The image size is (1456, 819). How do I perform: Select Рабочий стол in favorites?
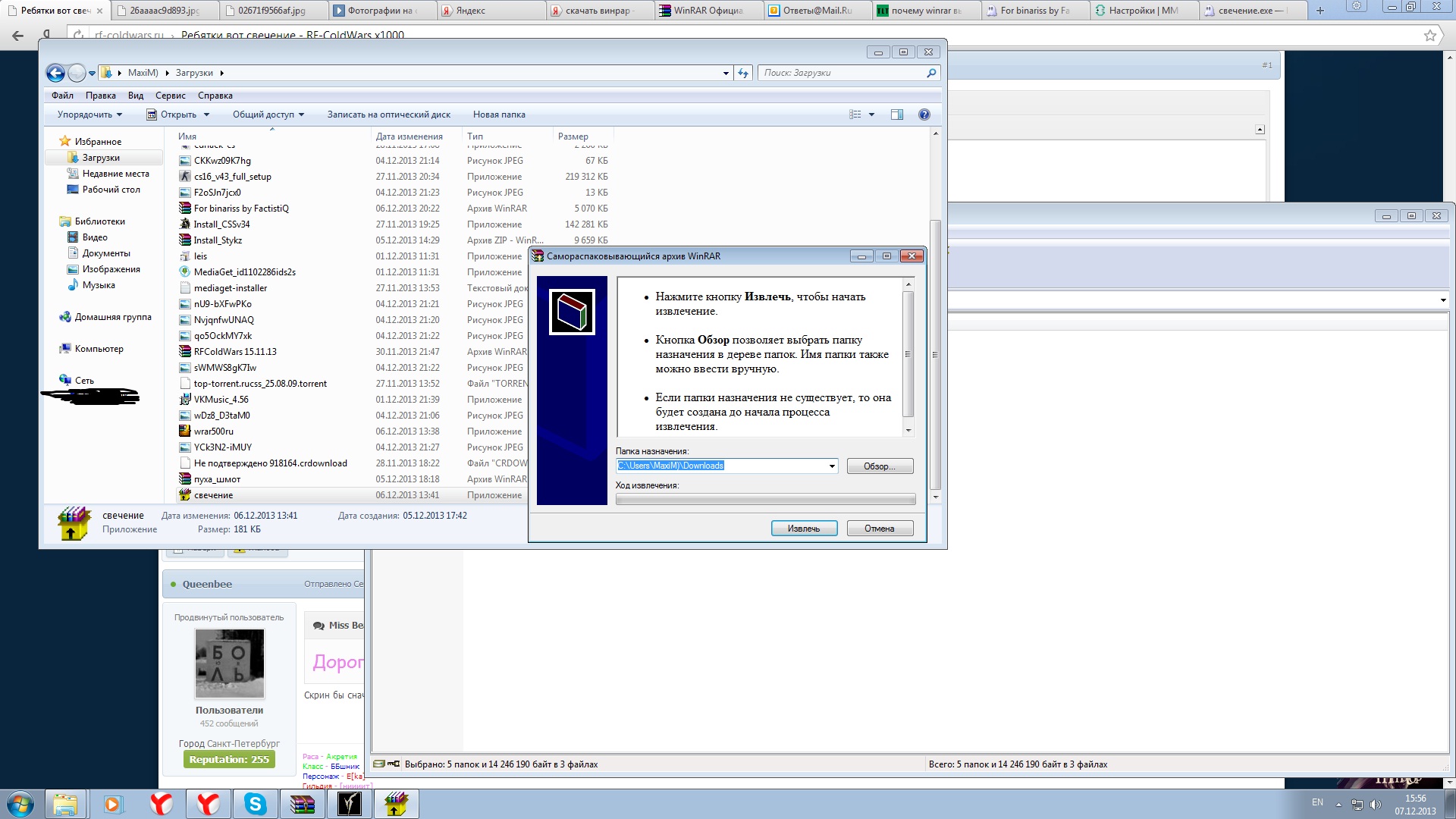pyautogui.click(x=111, y=190)
